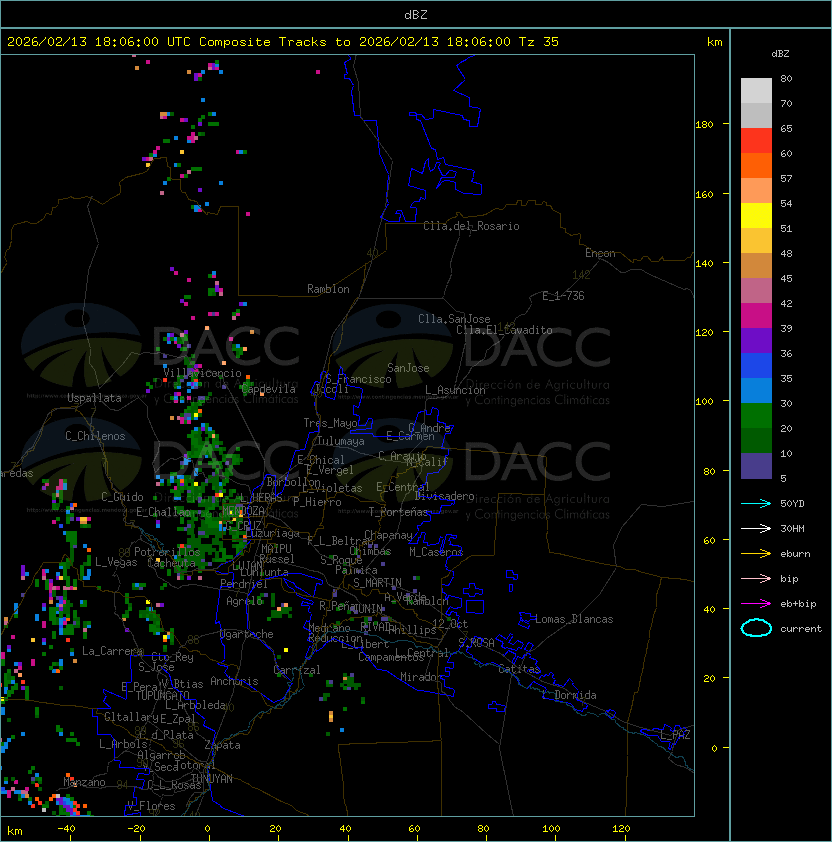Viewport: 832px width, 842px height.
Task: Click the Encon place label
Action: pos(600,253)
